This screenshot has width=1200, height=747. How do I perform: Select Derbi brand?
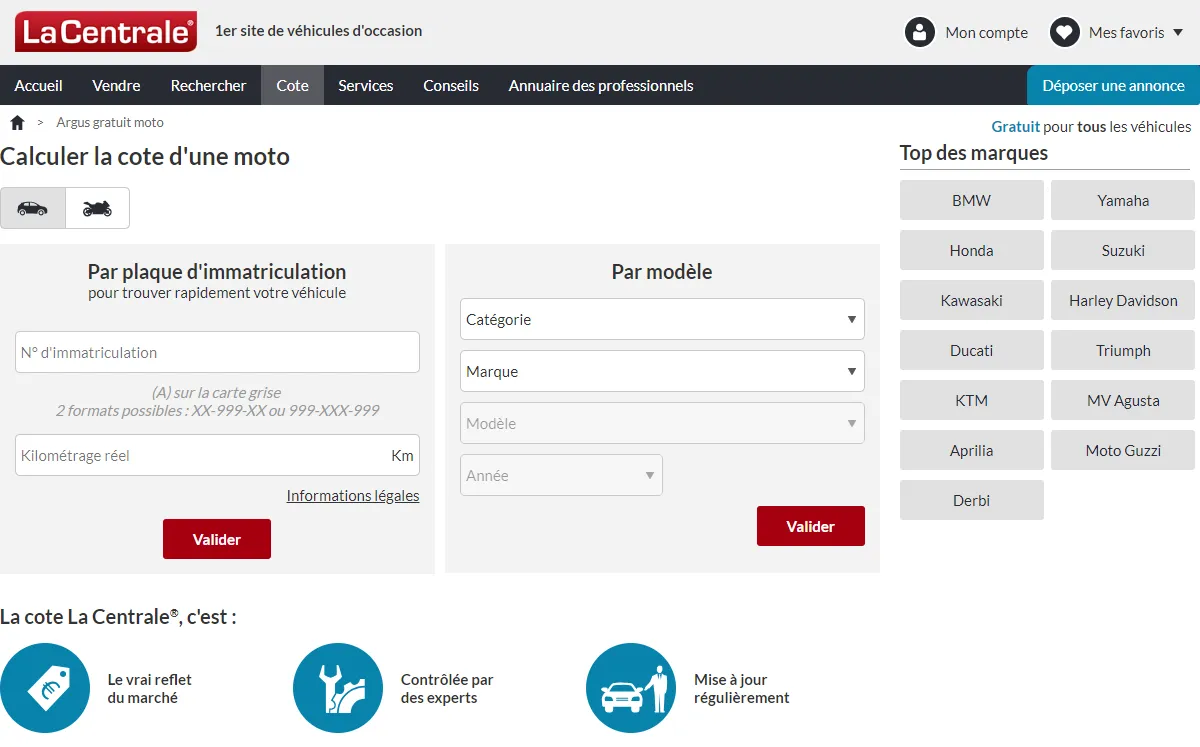pyautogui.click(x=972, y=500)
